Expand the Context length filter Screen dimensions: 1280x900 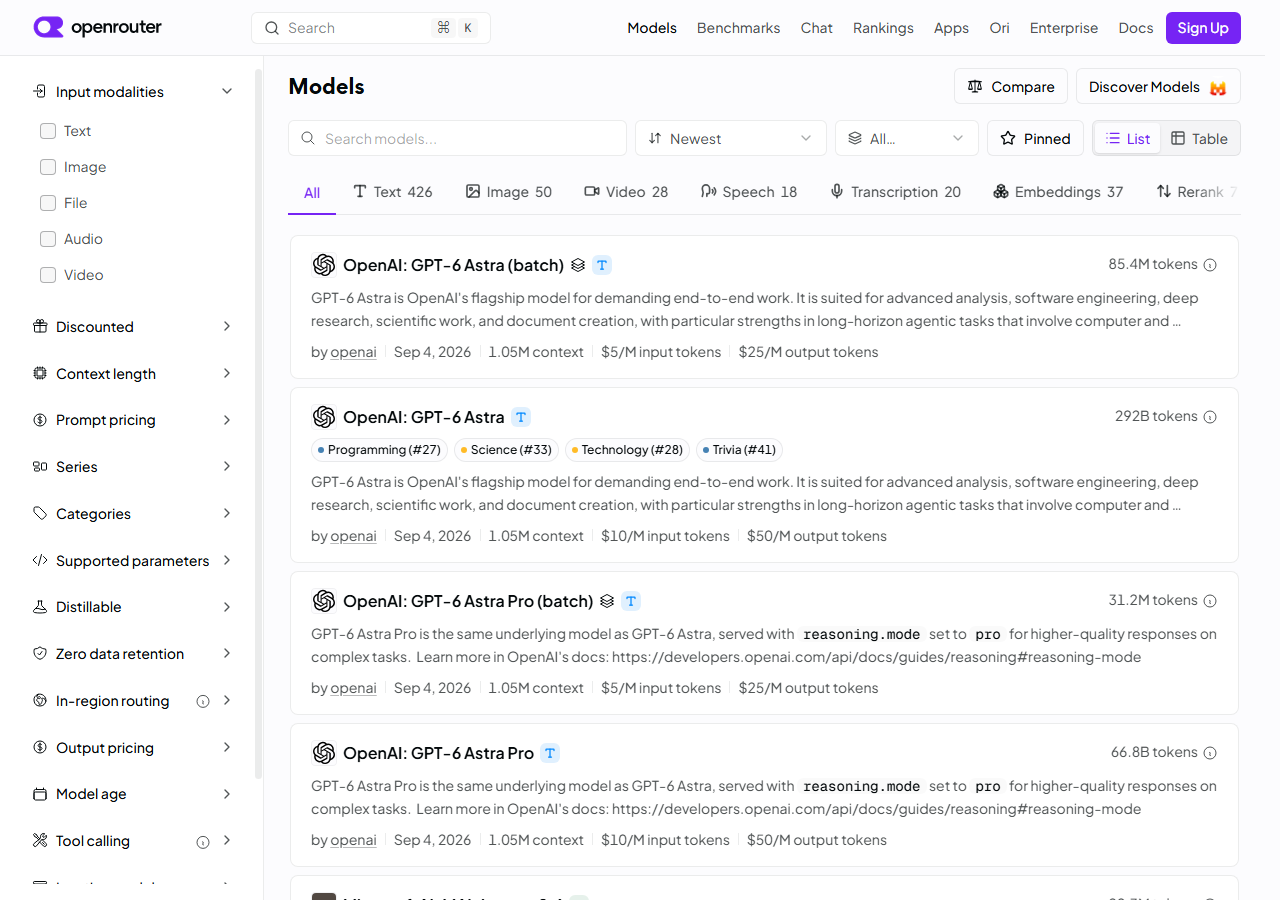[x=132, y=374]
